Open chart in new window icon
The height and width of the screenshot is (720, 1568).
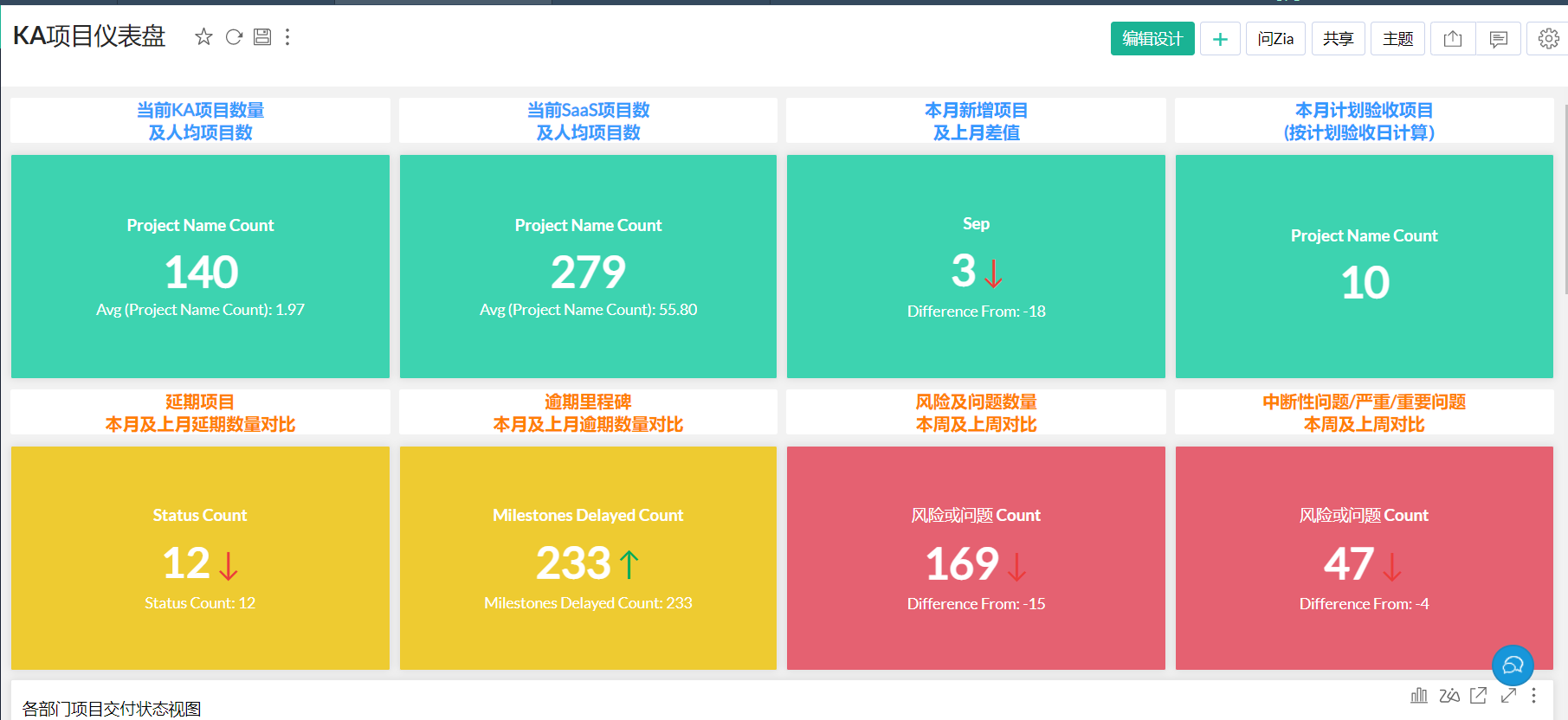(1479, 695)
